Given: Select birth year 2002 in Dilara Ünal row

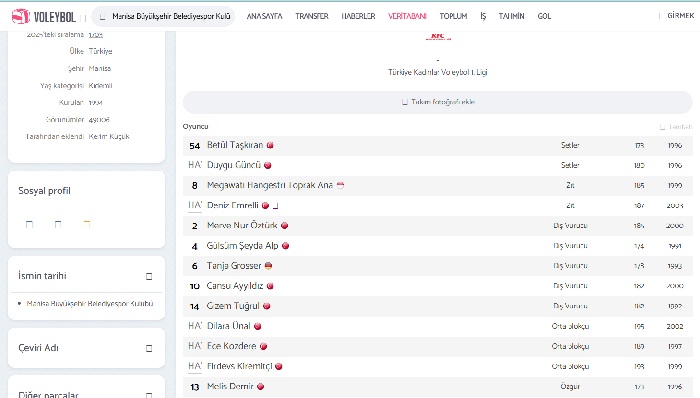Looking at the screenshot, I should [x=675, y=327].
